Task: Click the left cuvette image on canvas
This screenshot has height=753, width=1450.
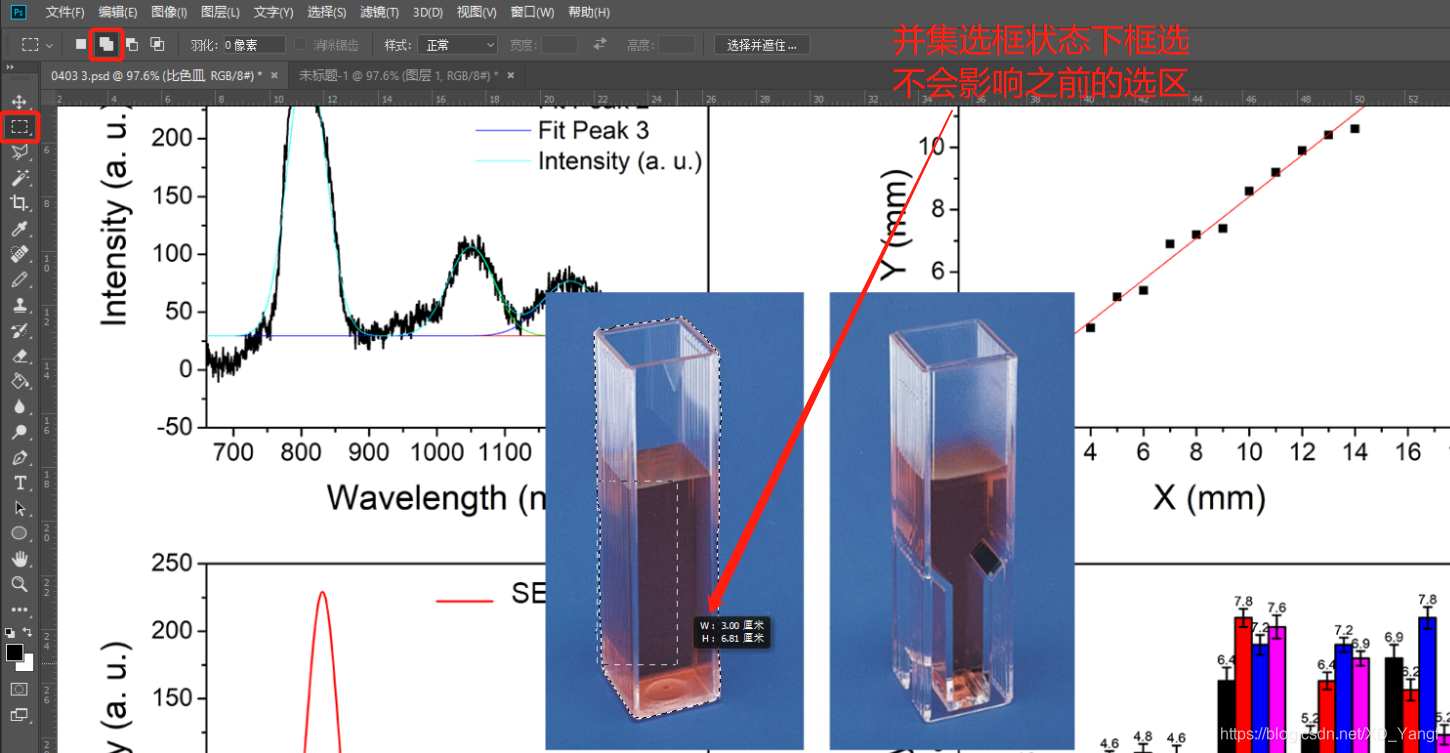Action: point(674,520)
